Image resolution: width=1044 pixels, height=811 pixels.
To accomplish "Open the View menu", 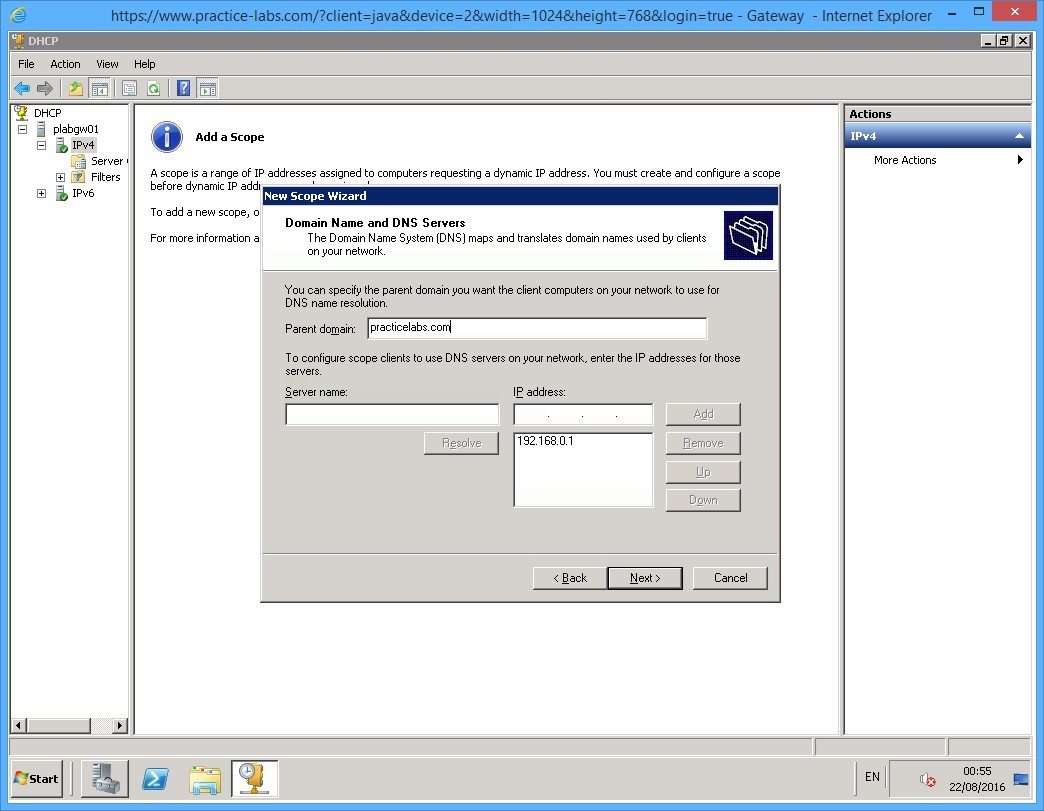I will [x=106, y=63].
